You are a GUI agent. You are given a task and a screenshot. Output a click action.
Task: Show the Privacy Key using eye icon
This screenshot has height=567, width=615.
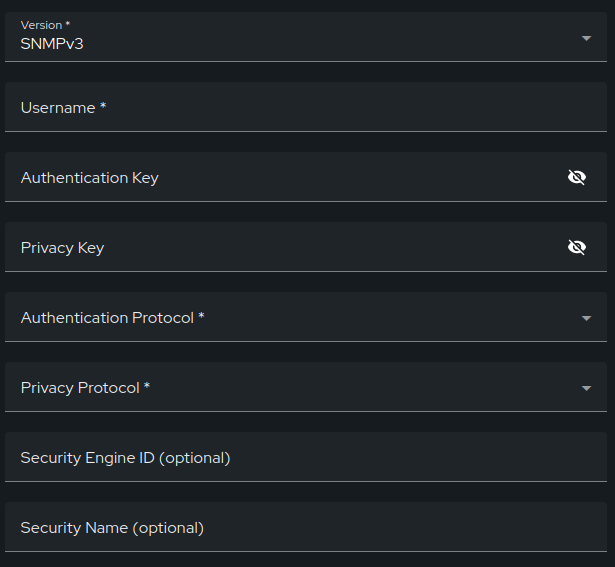577,247
